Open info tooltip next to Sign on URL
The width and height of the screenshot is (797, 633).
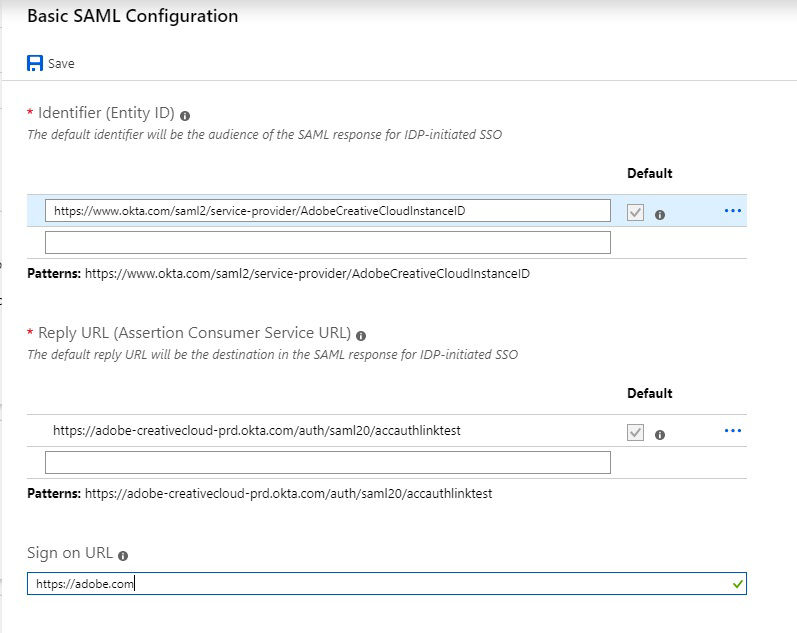tap(123, 556)
